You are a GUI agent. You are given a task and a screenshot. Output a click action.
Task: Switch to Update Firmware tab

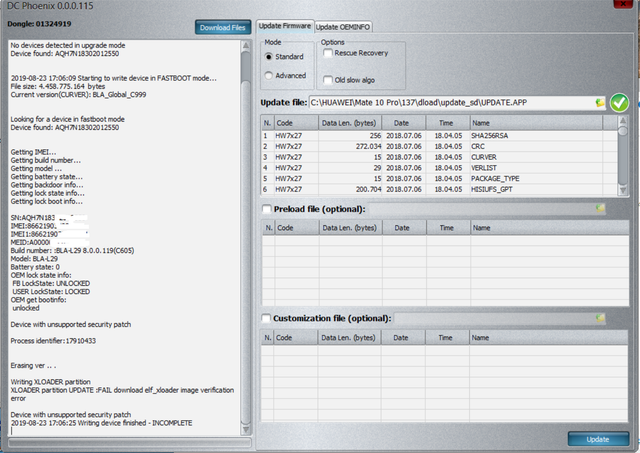285,26
